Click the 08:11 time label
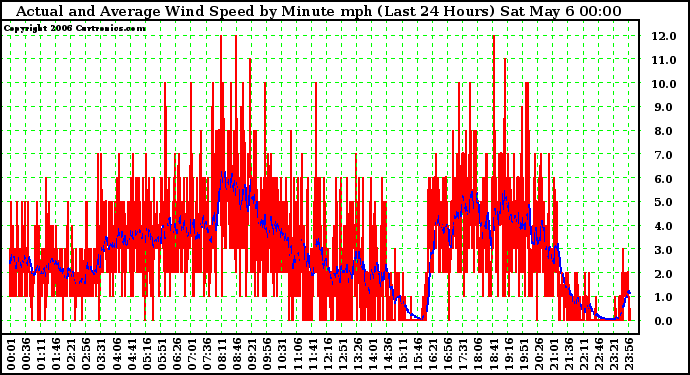Screen dimensions: 690x375 tap(222, 354)
